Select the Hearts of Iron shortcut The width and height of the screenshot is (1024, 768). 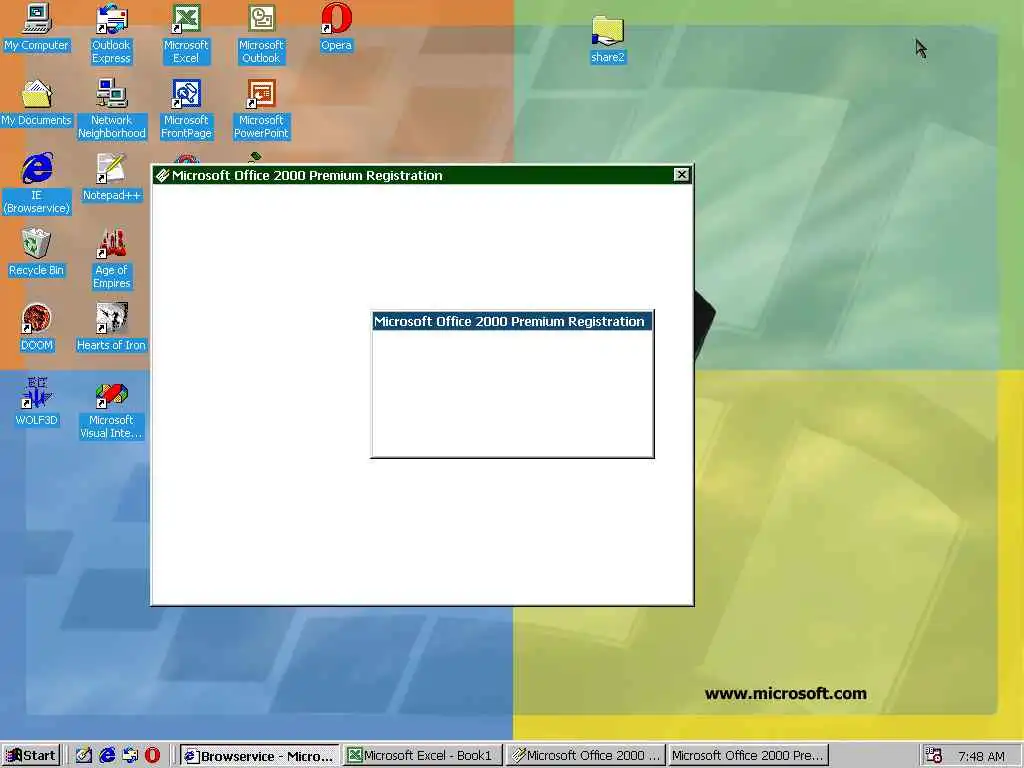click(x=111, y=328)
